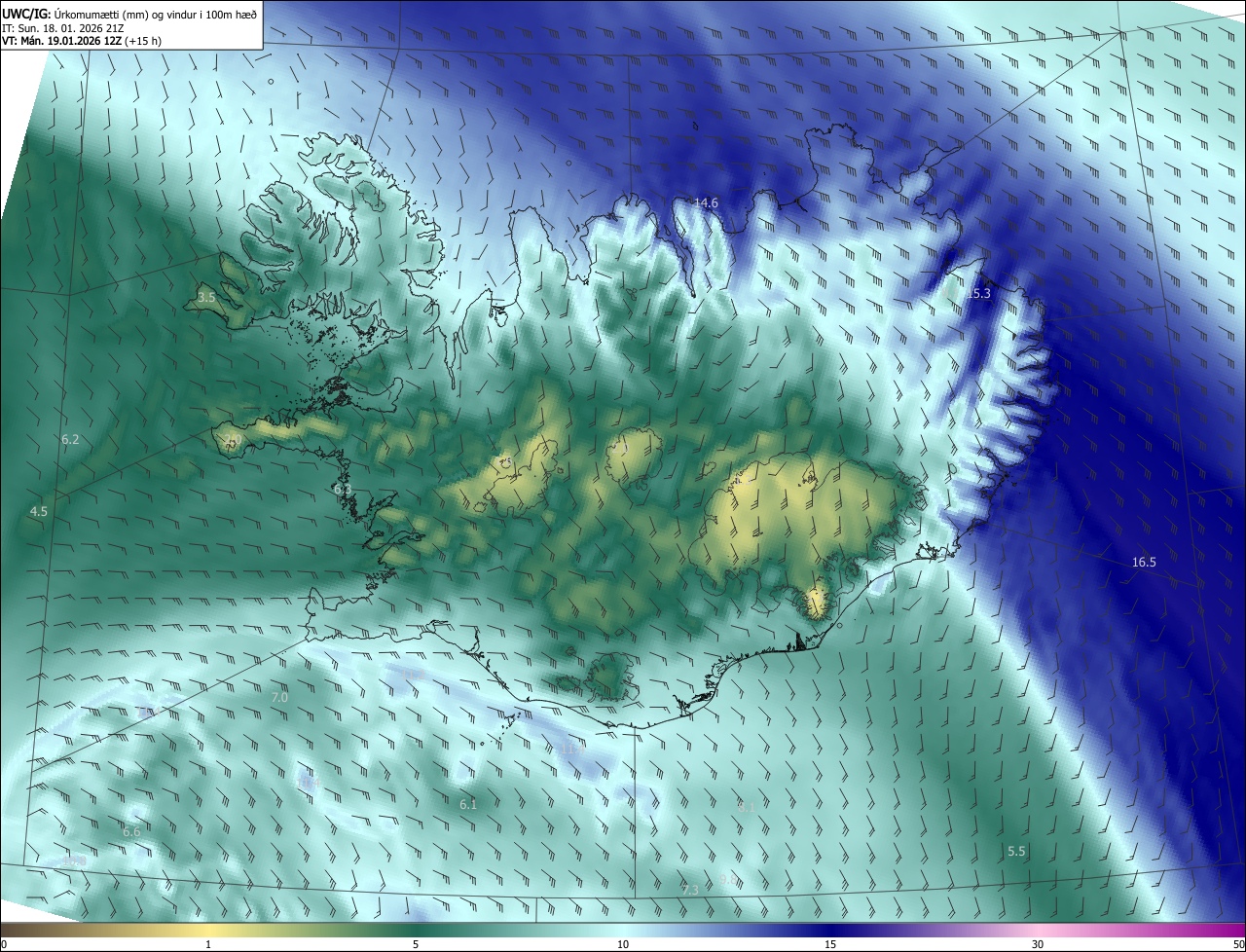This screenshot has height=952, width=1246.
Task: Click the 16.5 precipitation value label
Action: [1144, 562]
